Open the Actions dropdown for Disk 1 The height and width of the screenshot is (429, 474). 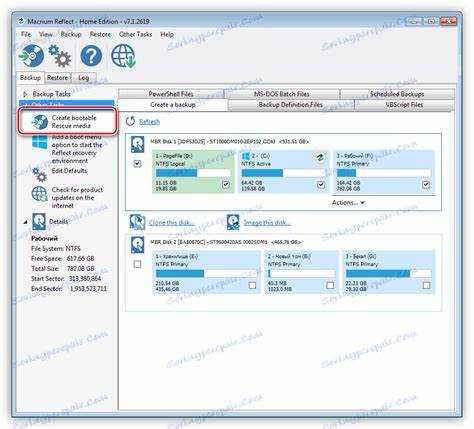click(348, 203)
